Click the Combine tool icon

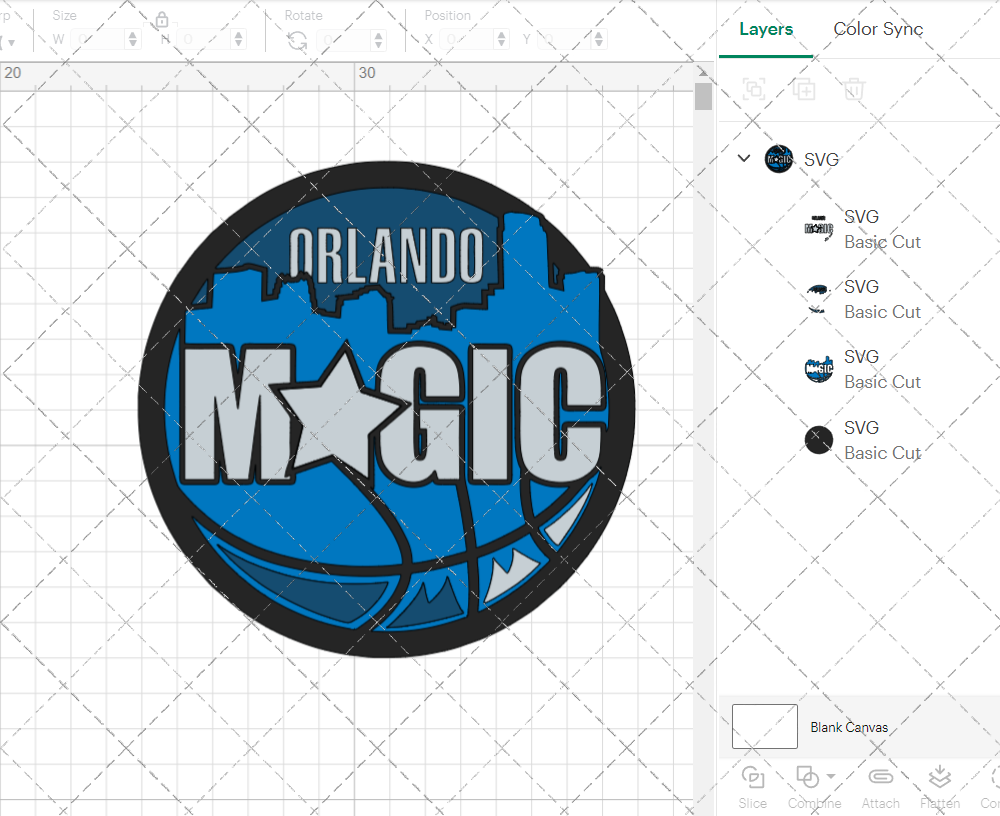807,777
